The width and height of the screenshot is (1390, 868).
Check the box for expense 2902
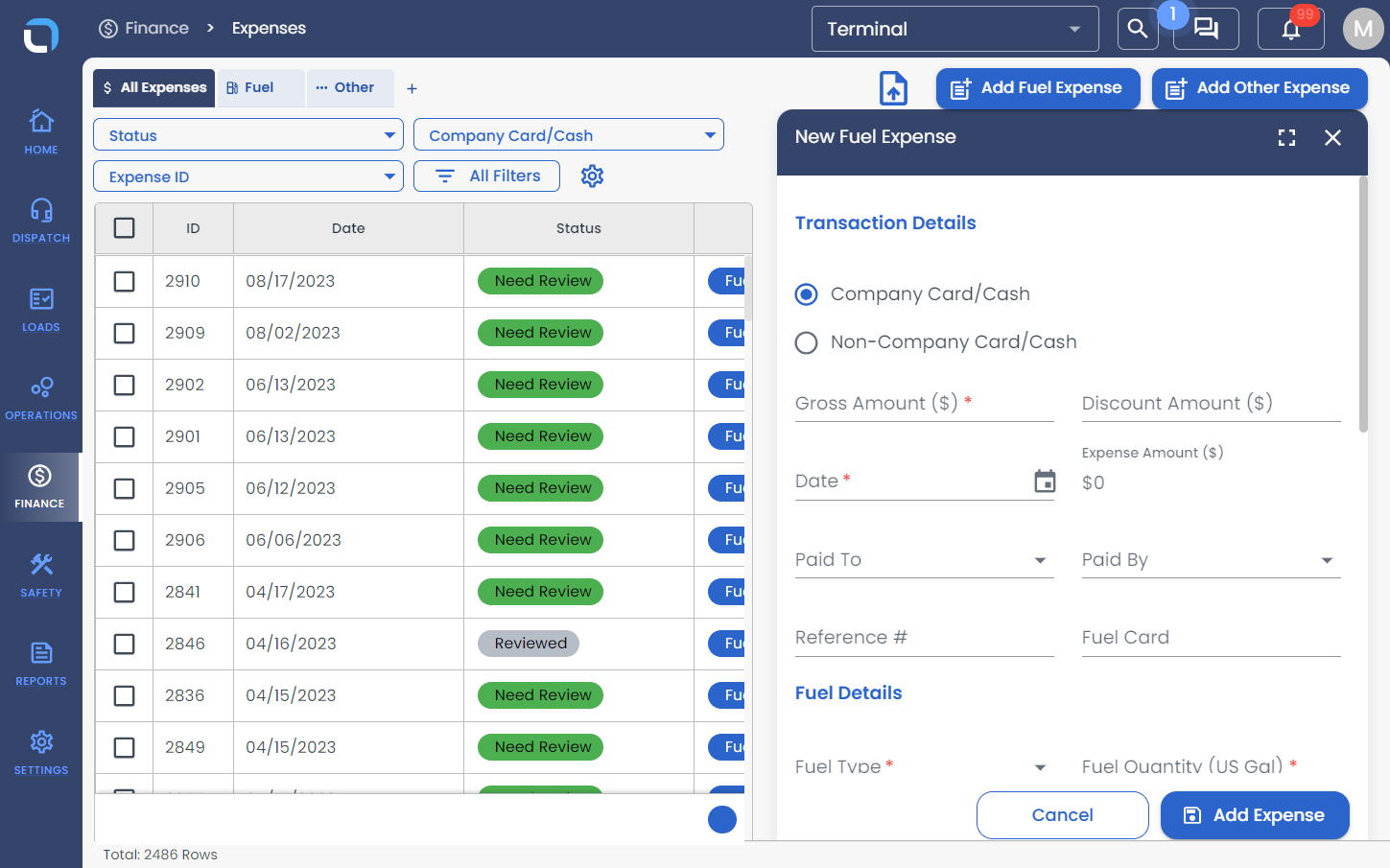[125, 385]
